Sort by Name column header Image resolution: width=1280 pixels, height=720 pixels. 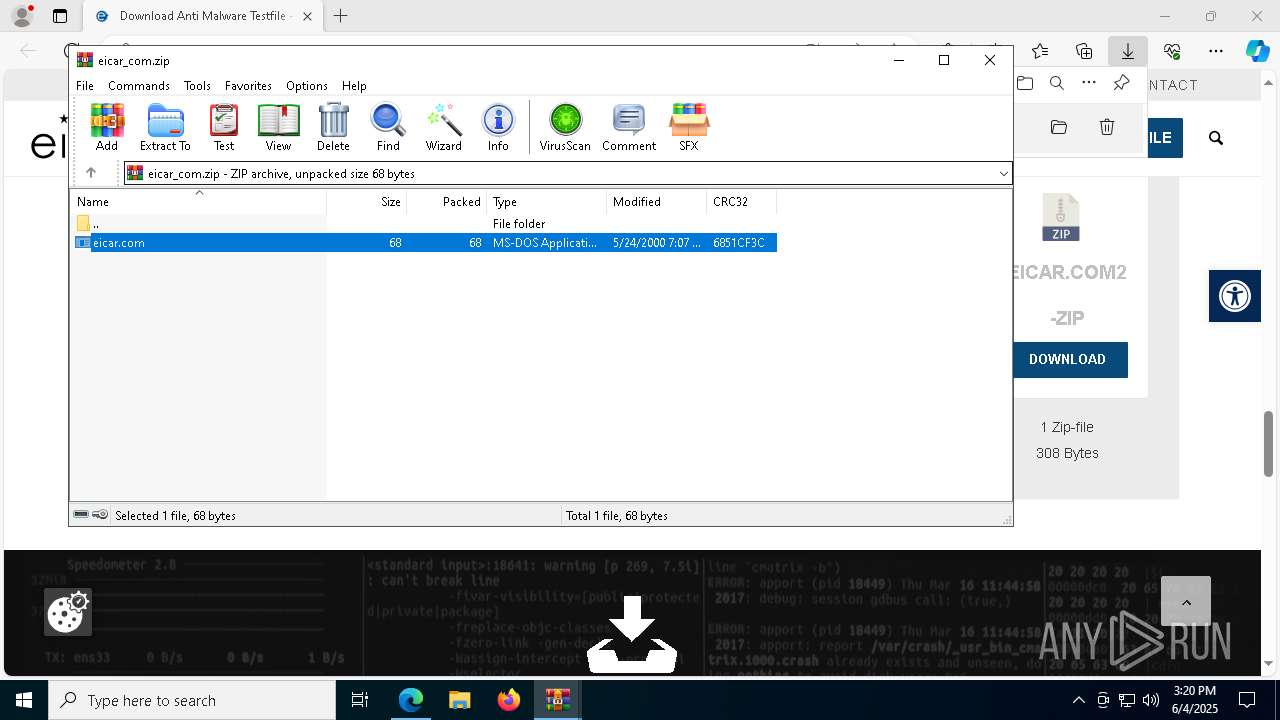coord(198,201)
